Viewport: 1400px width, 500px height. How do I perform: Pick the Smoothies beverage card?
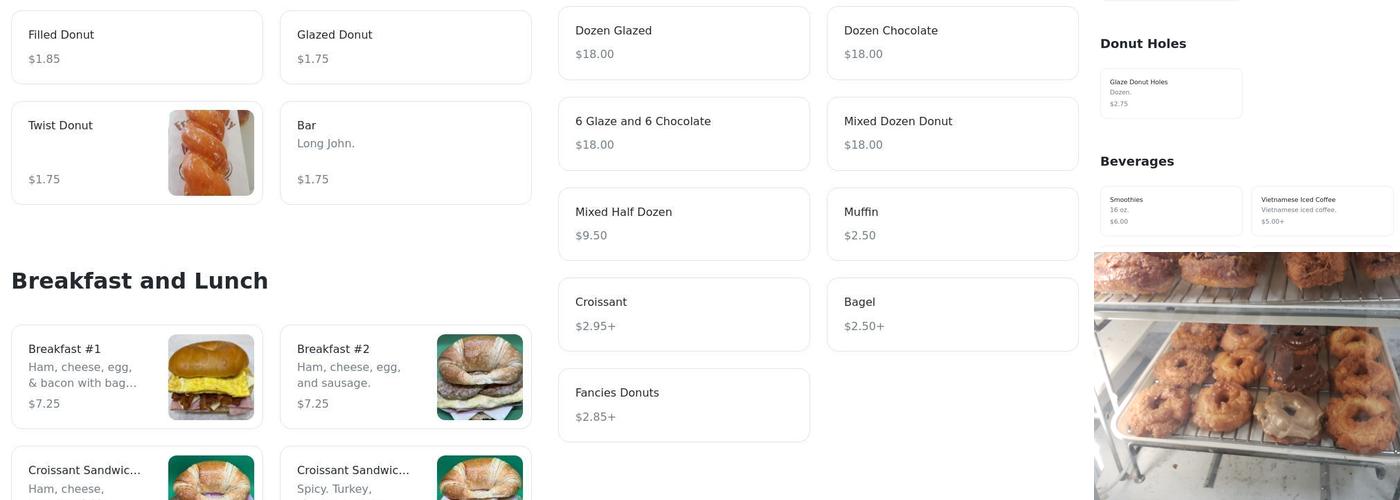click(x=1171, y=211)
